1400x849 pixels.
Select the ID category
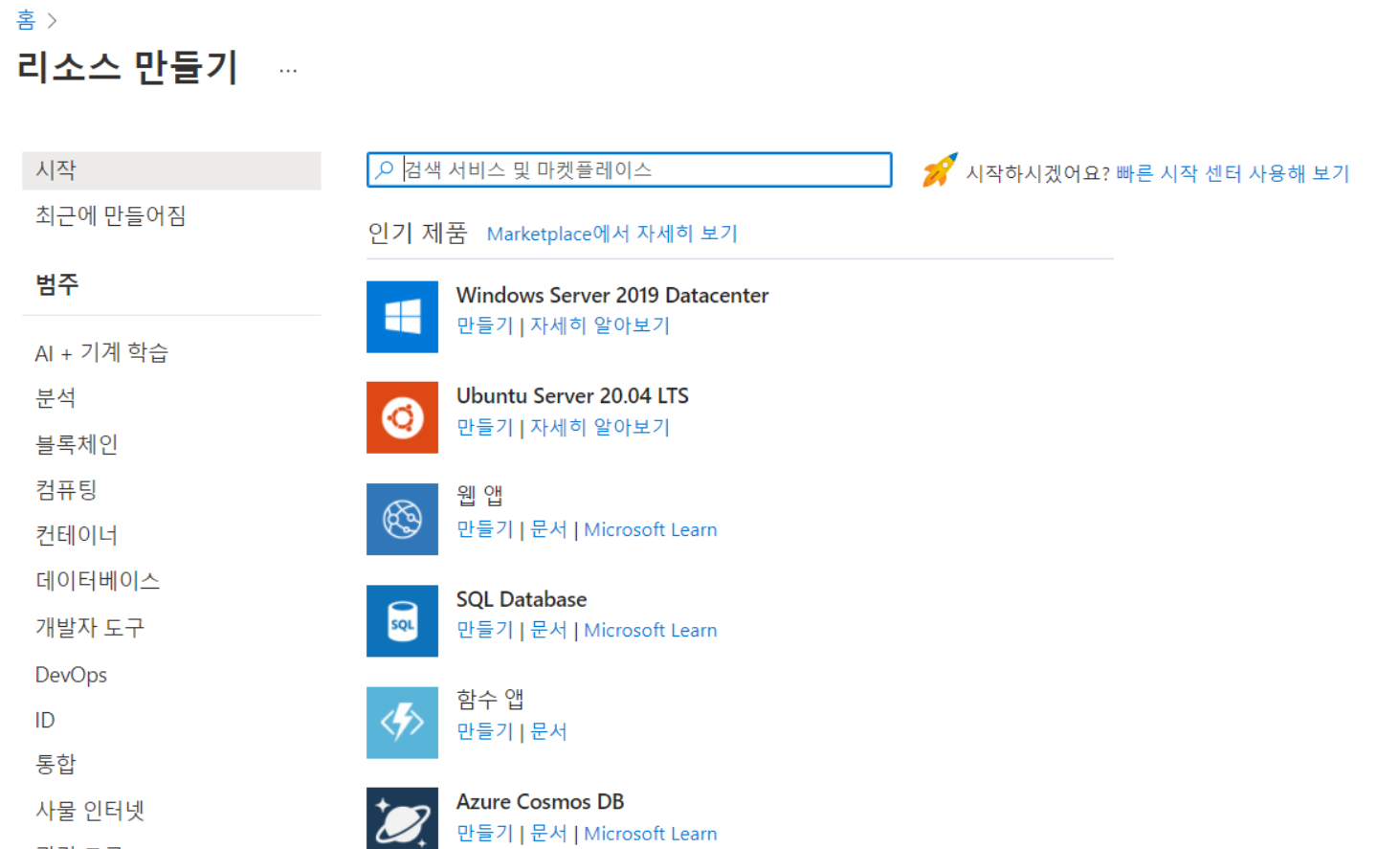coord(45,720)
